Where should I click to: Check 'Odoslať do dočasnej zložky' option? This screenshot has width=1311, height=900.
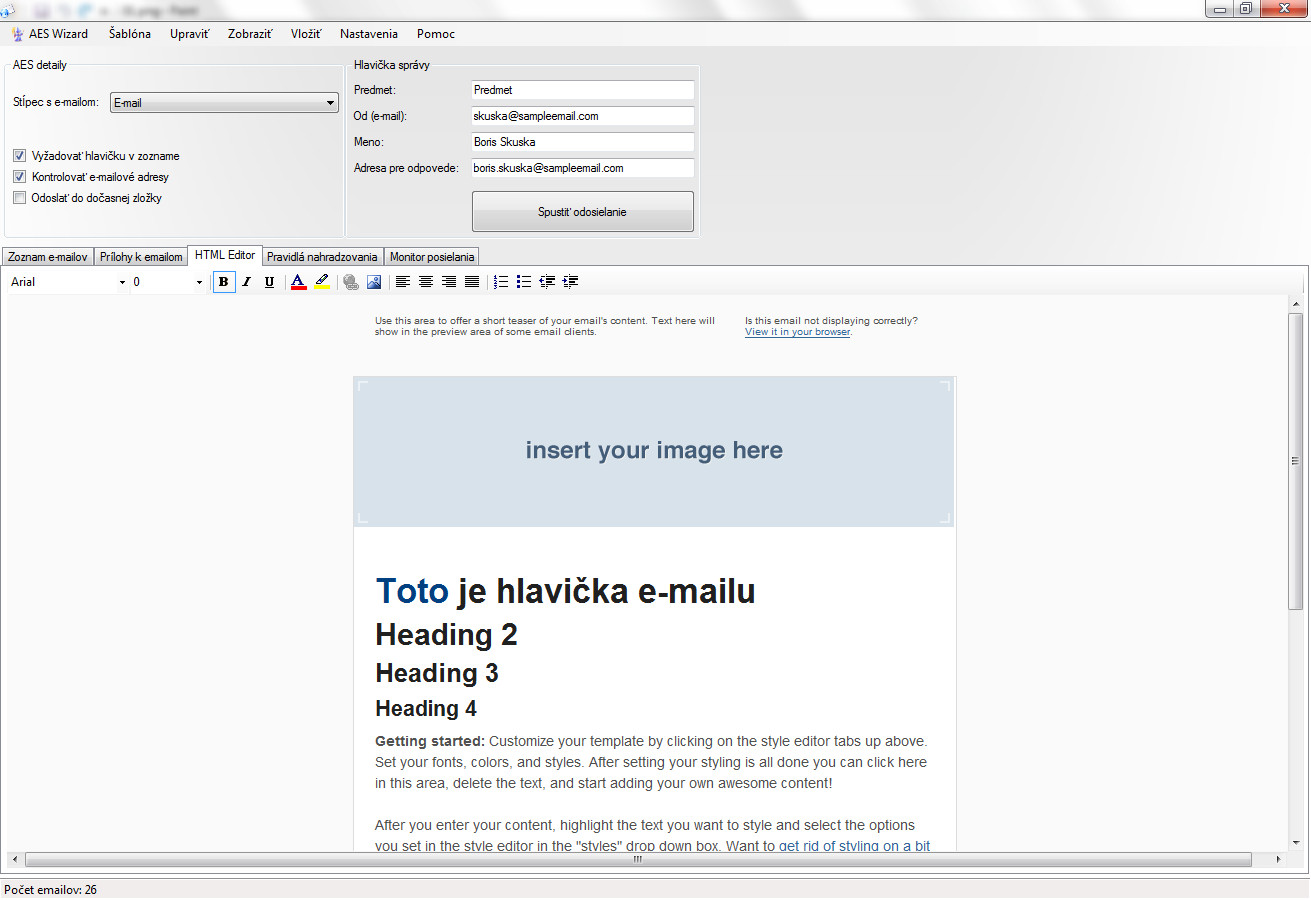coord(19,198)
